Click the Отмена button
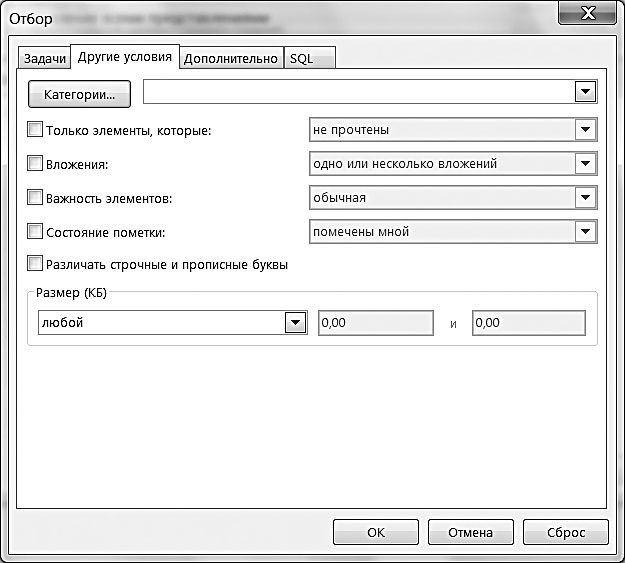The height and width of the screenshot is (563, 625). point(471,532)
